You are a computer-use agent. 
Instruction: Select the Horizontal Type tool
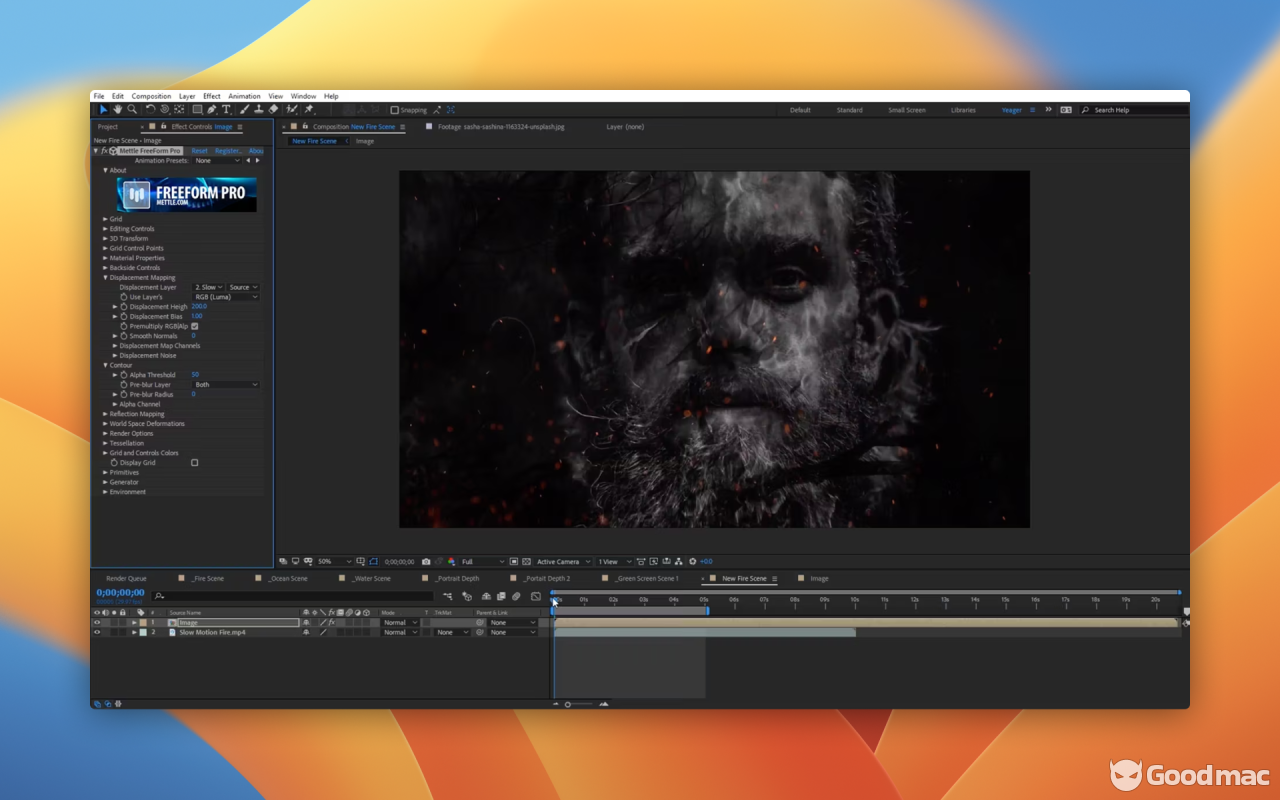point(227,110)
